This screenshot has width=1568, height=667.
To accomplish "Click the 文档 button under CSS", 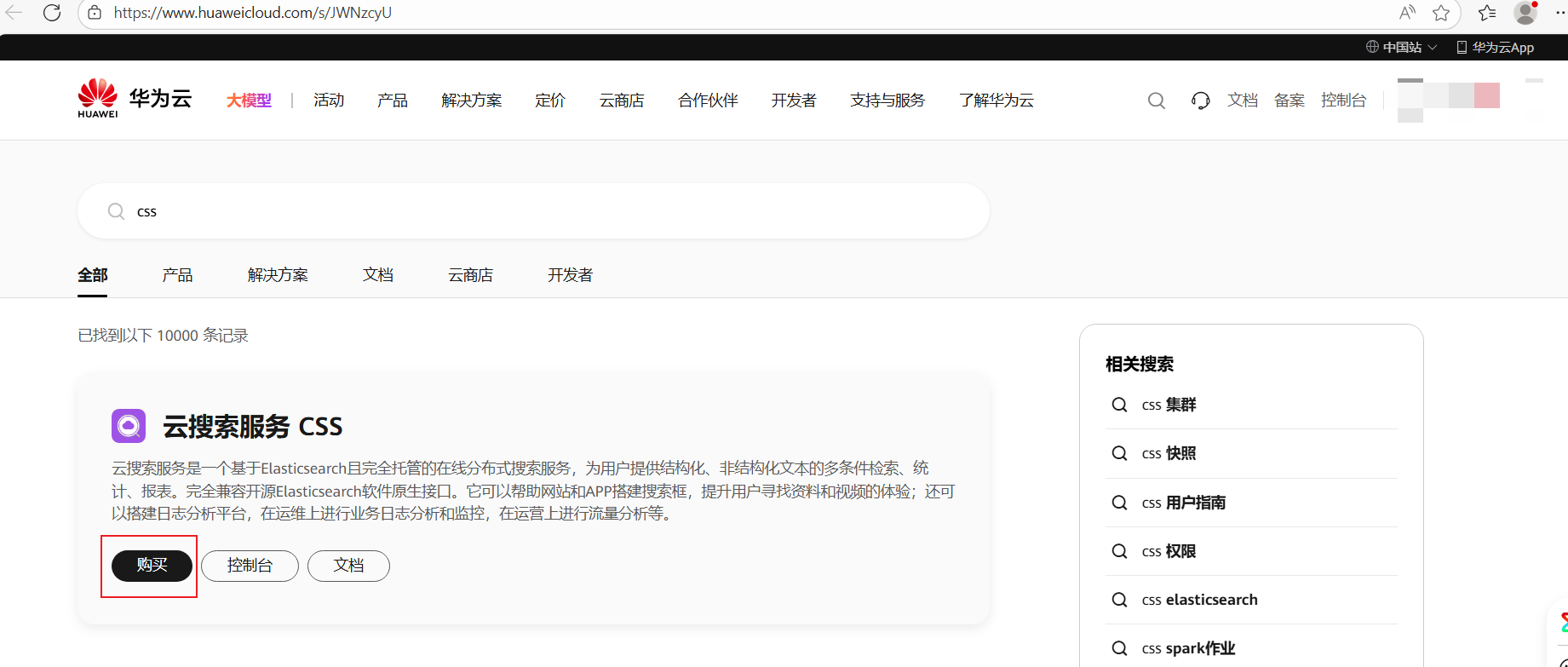I will [x=348, y=566].
